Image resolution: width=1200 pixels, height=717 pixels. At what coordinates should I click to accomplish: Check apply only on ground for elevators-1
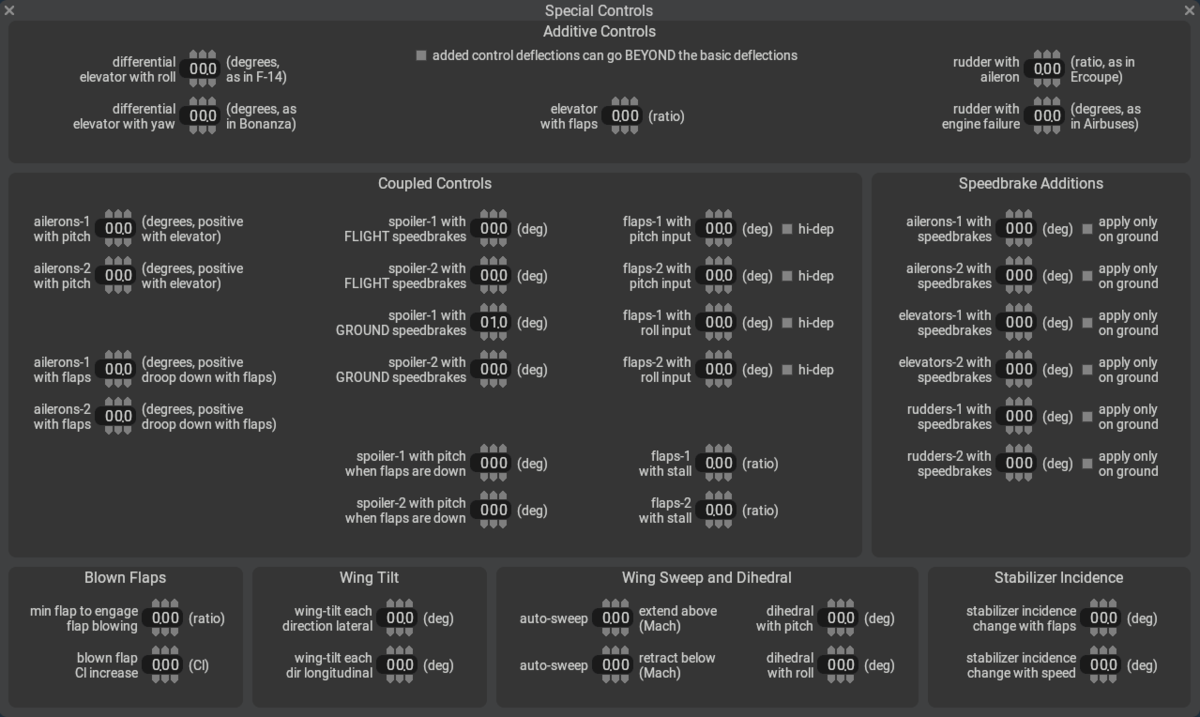pos(1087,323)
